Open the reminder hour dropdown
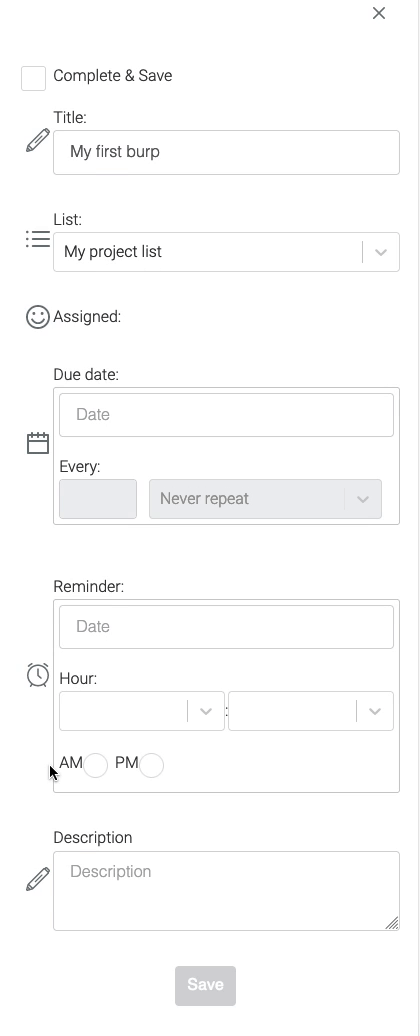This screenshot has height=1036, width=420. pos(142,711)
